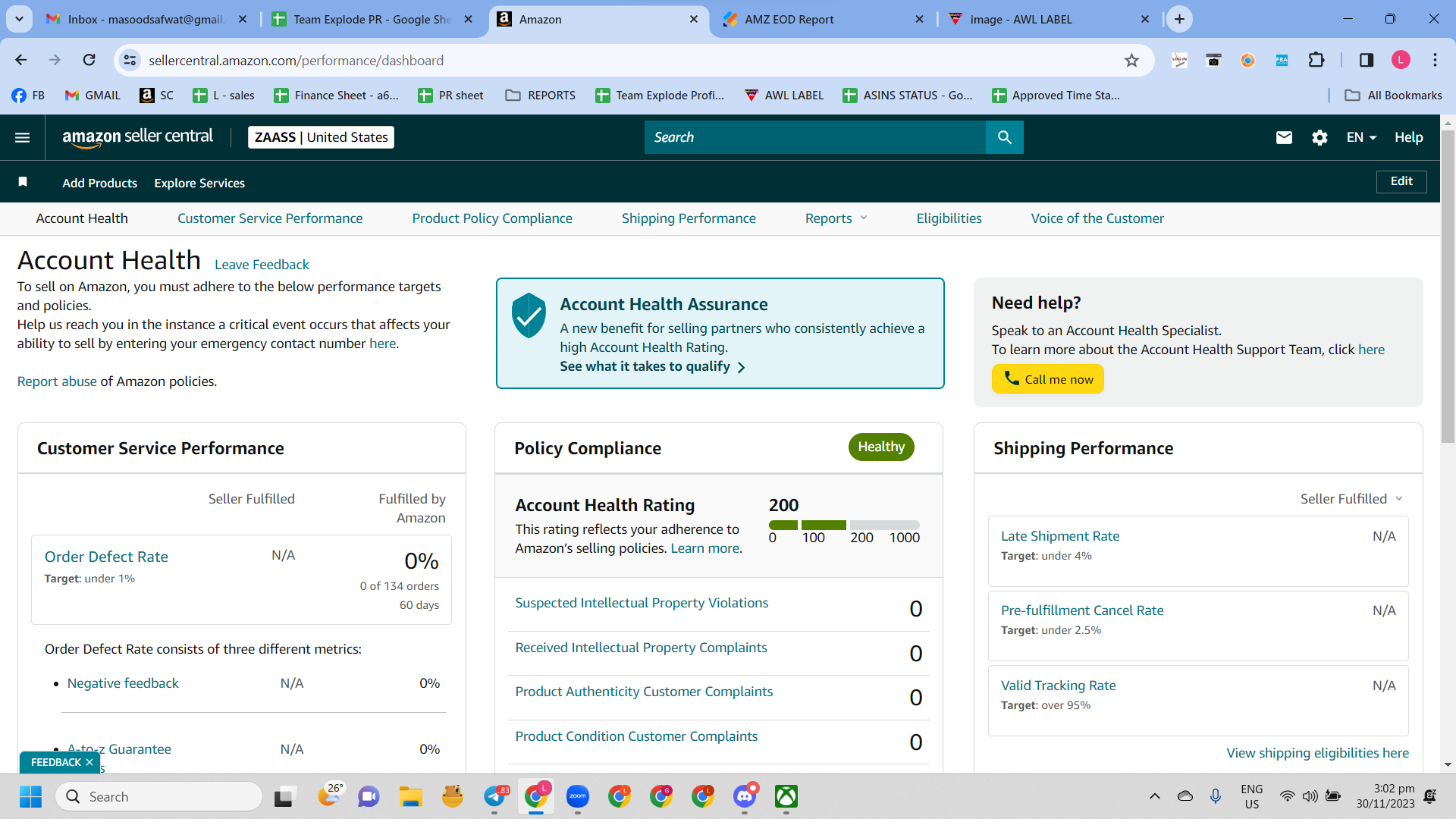Click the Edit button in the navigation bar
The width and height of the screenshot is (1456, 819).
coord(1401,181)
